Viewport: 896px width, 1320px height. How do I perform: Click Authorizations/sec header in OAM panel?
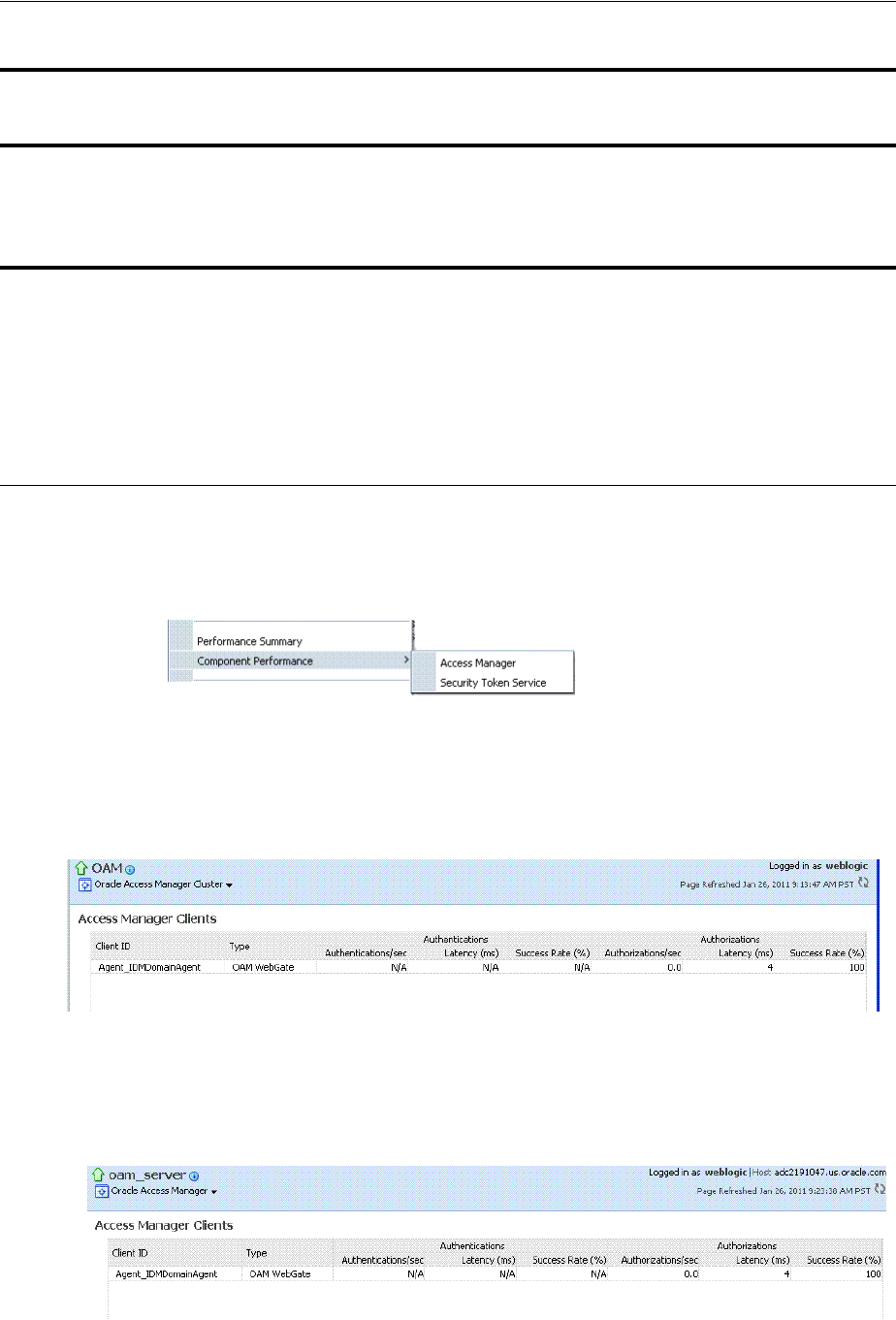point(643,953)
